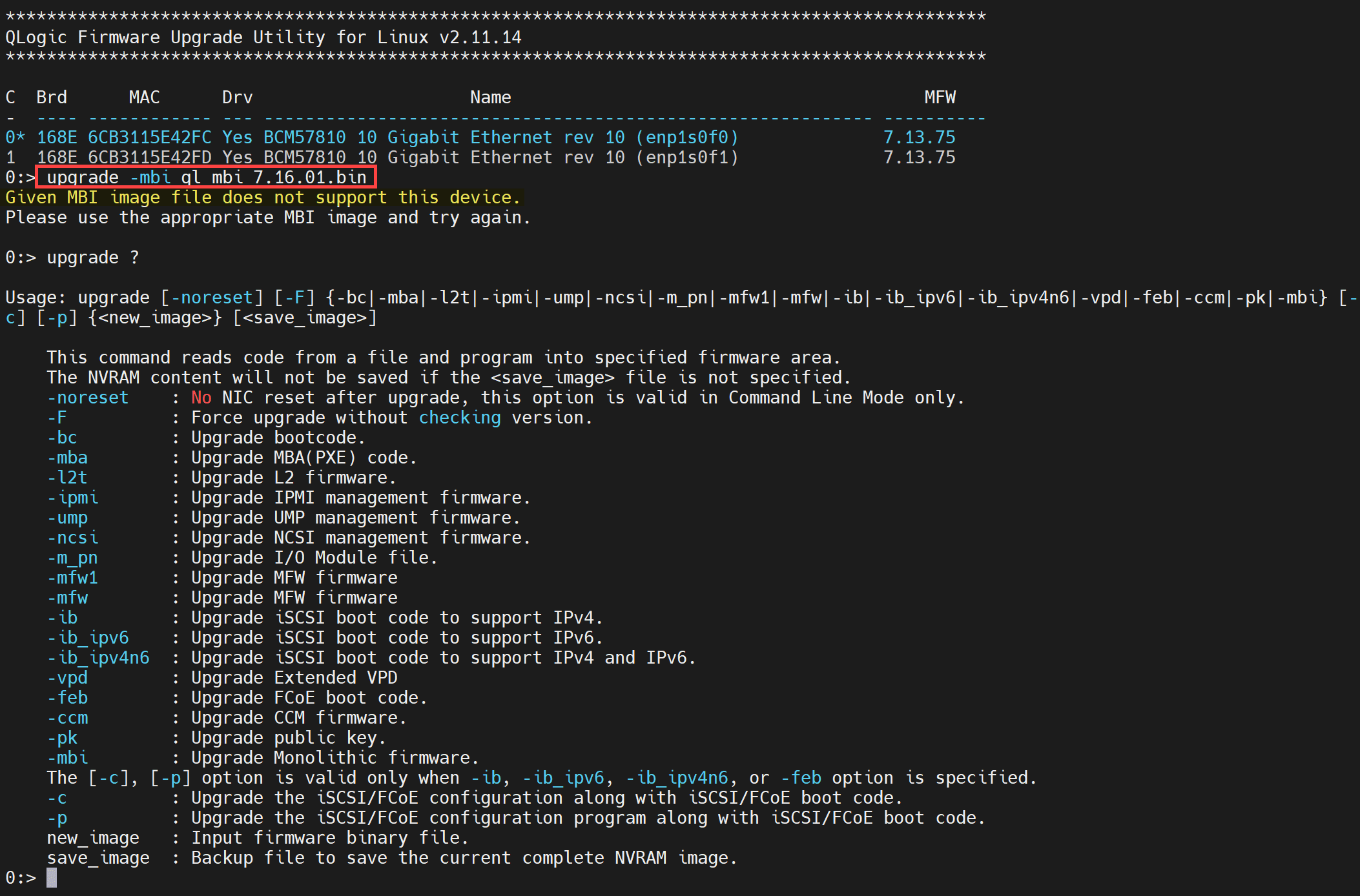
Task: Click the 'upgrade ?' command line
Action: coord(92,258)
